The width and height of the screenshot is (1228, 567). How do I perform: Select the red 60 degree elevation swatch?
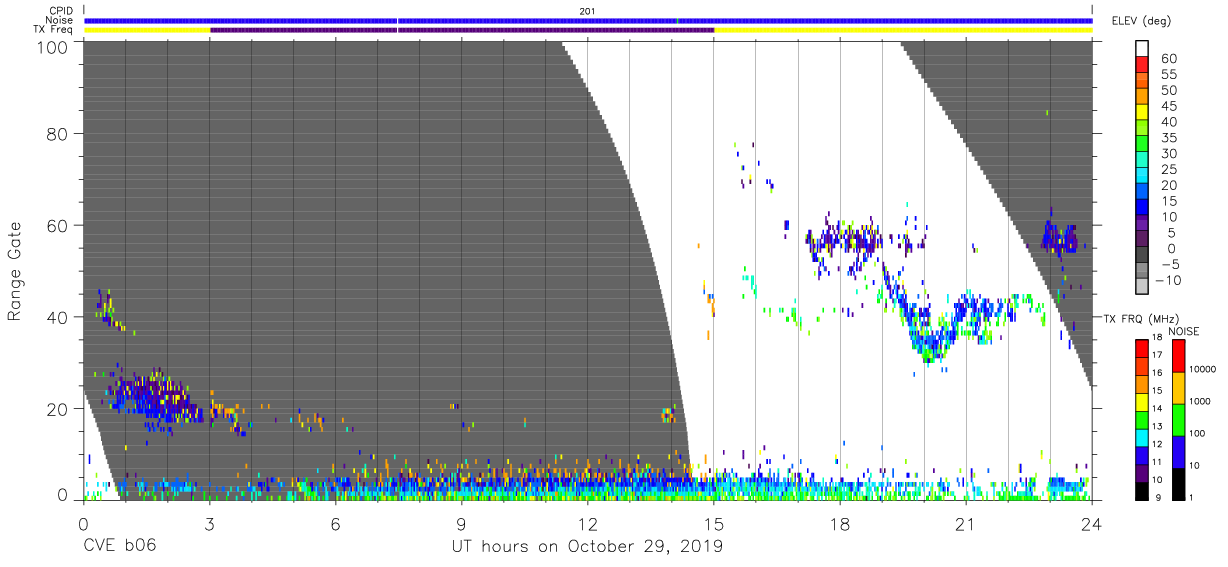(x=1143, y=65)
